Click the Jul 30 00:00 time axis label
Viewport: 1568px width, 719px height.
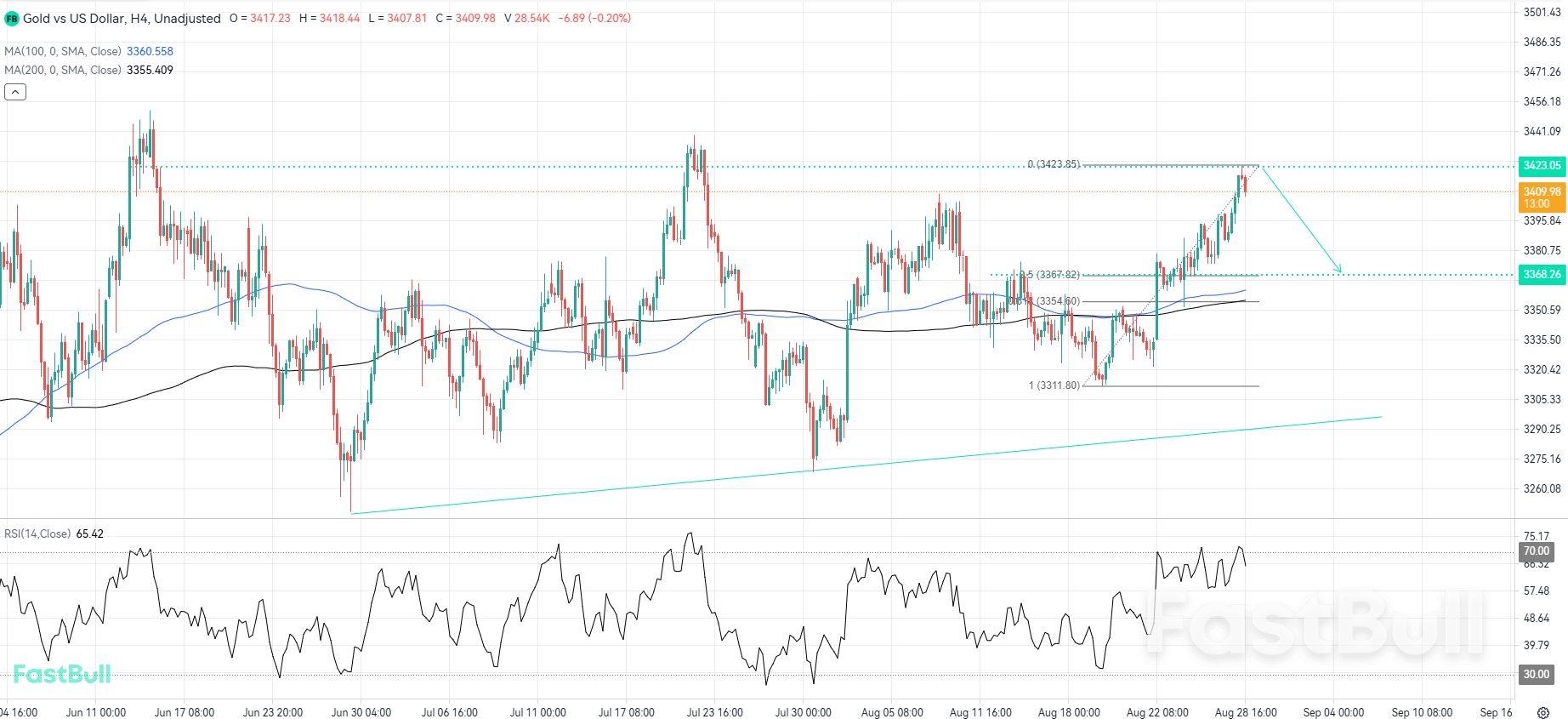click(804, 713)
